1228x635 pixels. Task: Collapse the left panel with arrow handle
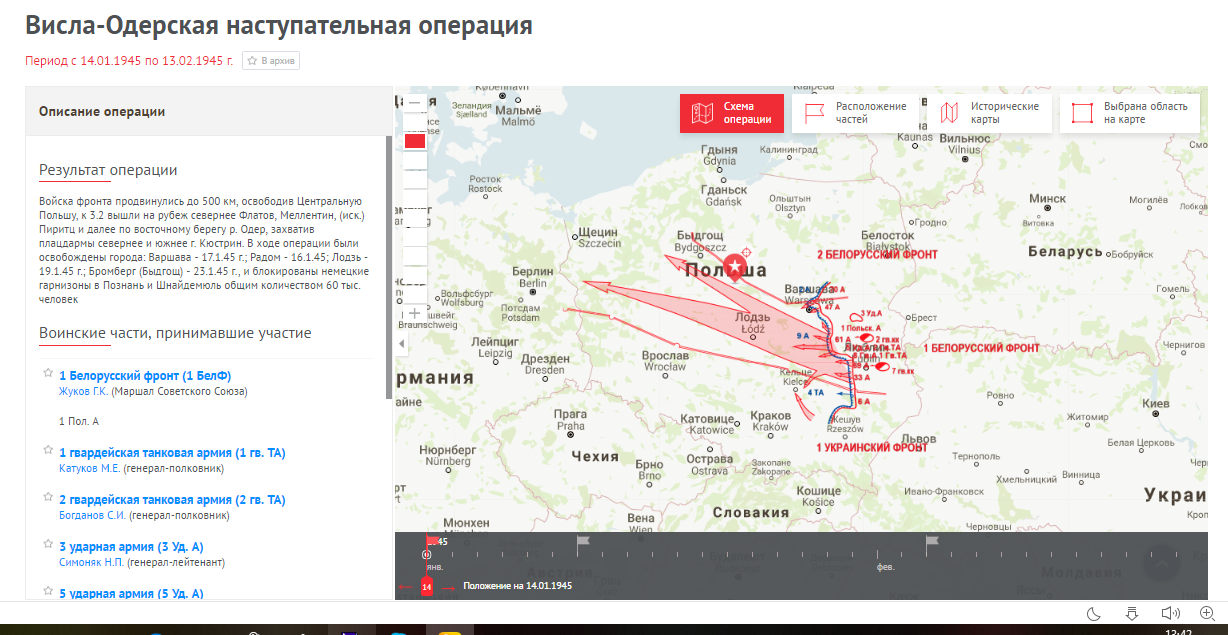[x=402, y=344]
